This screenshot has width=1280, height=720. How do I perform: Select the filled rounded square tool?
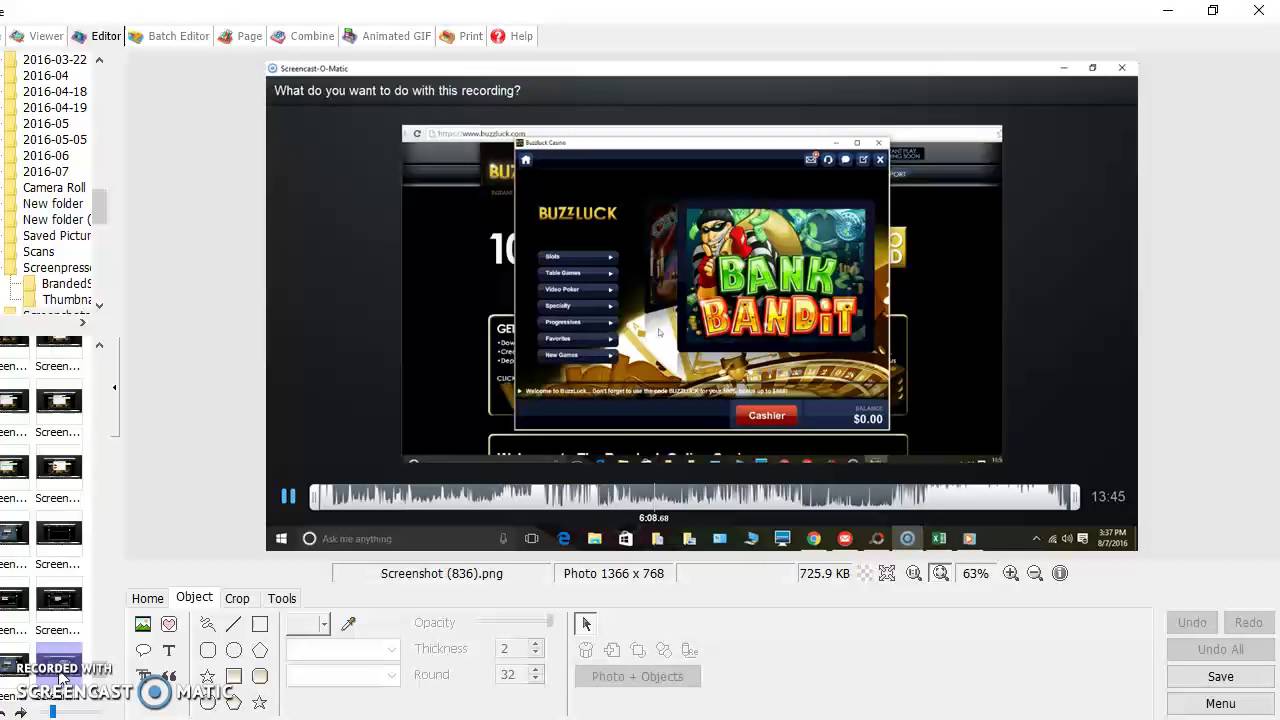(x=260, y=676)
